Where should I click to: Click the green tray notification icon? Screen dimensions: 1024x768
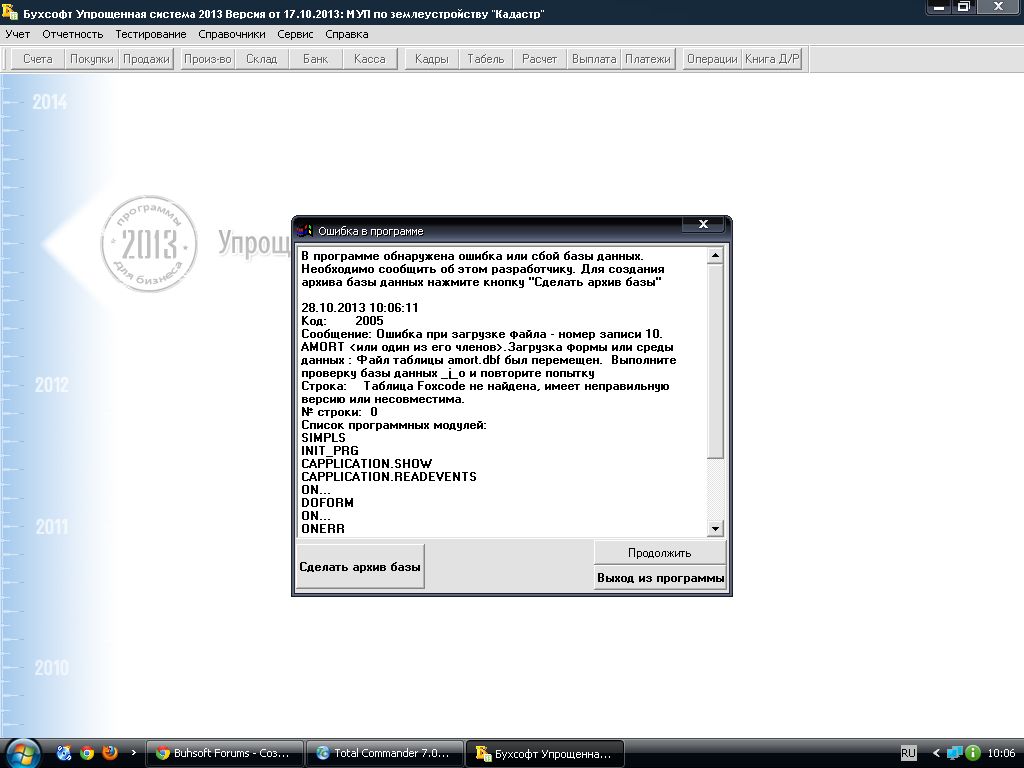click(x=972, y=753)
